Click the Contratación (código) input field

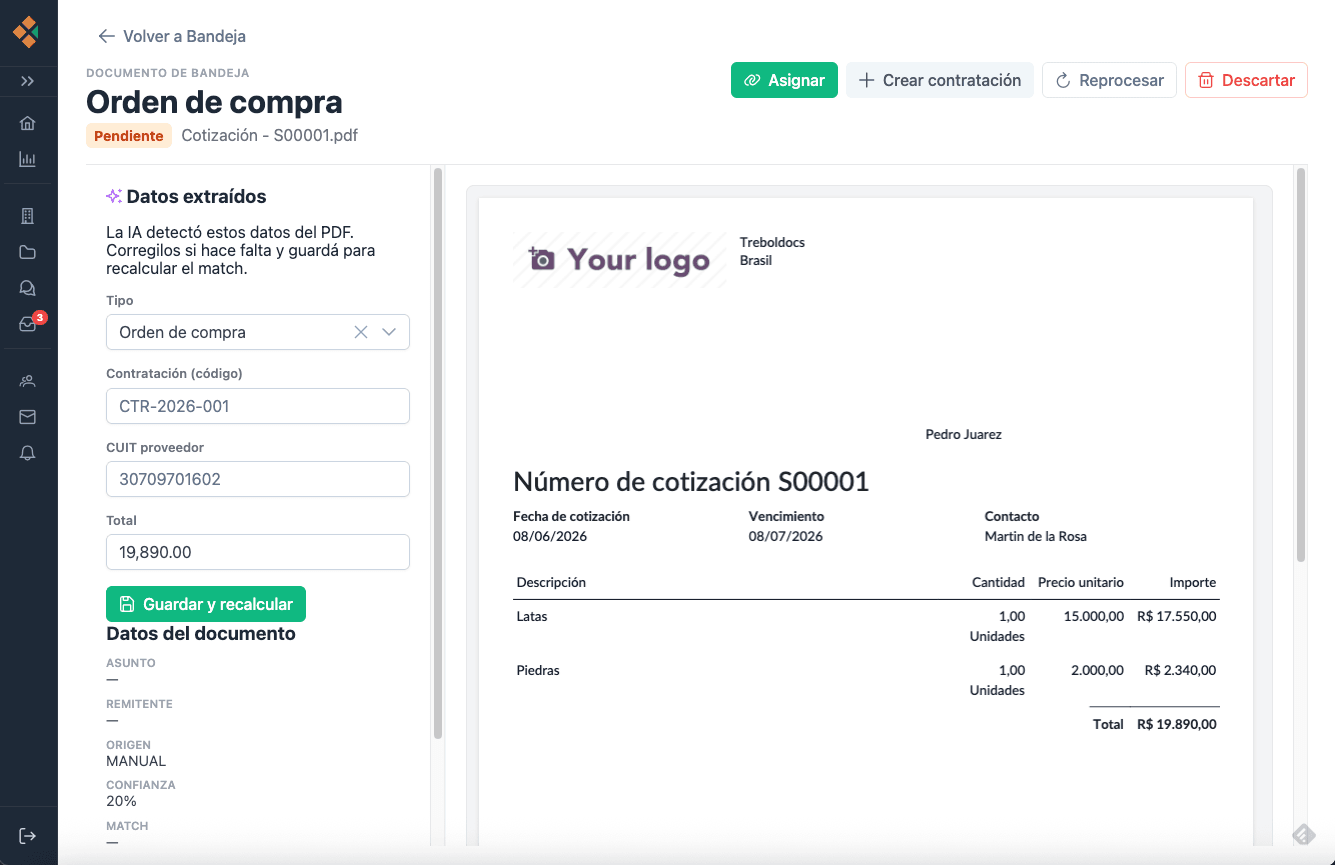tap(258, 406)
